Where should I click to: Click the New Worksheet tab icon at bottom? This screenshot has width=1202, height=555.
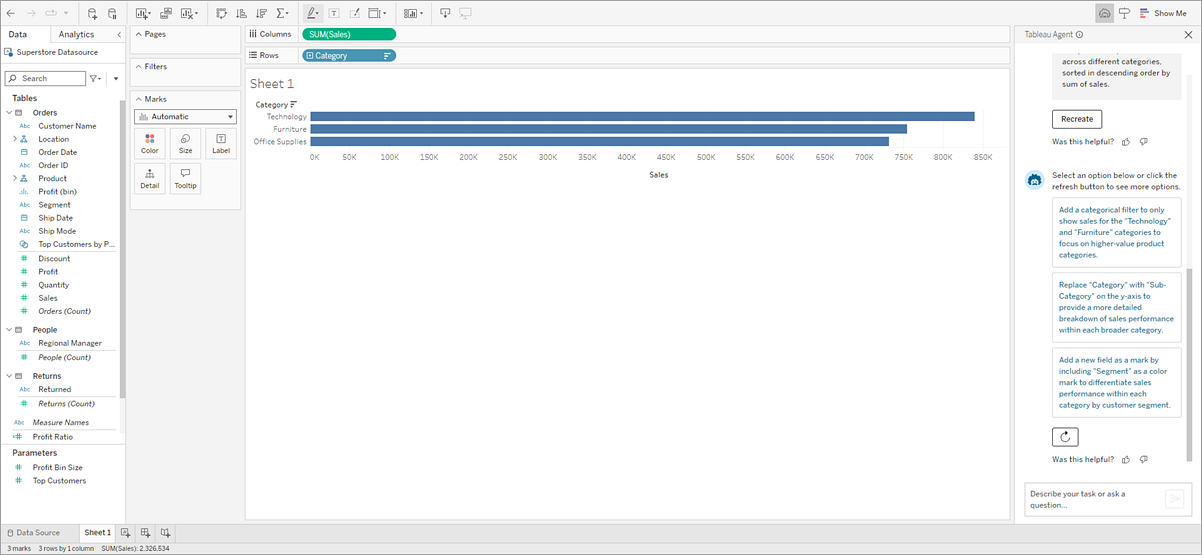click(126, 533)
